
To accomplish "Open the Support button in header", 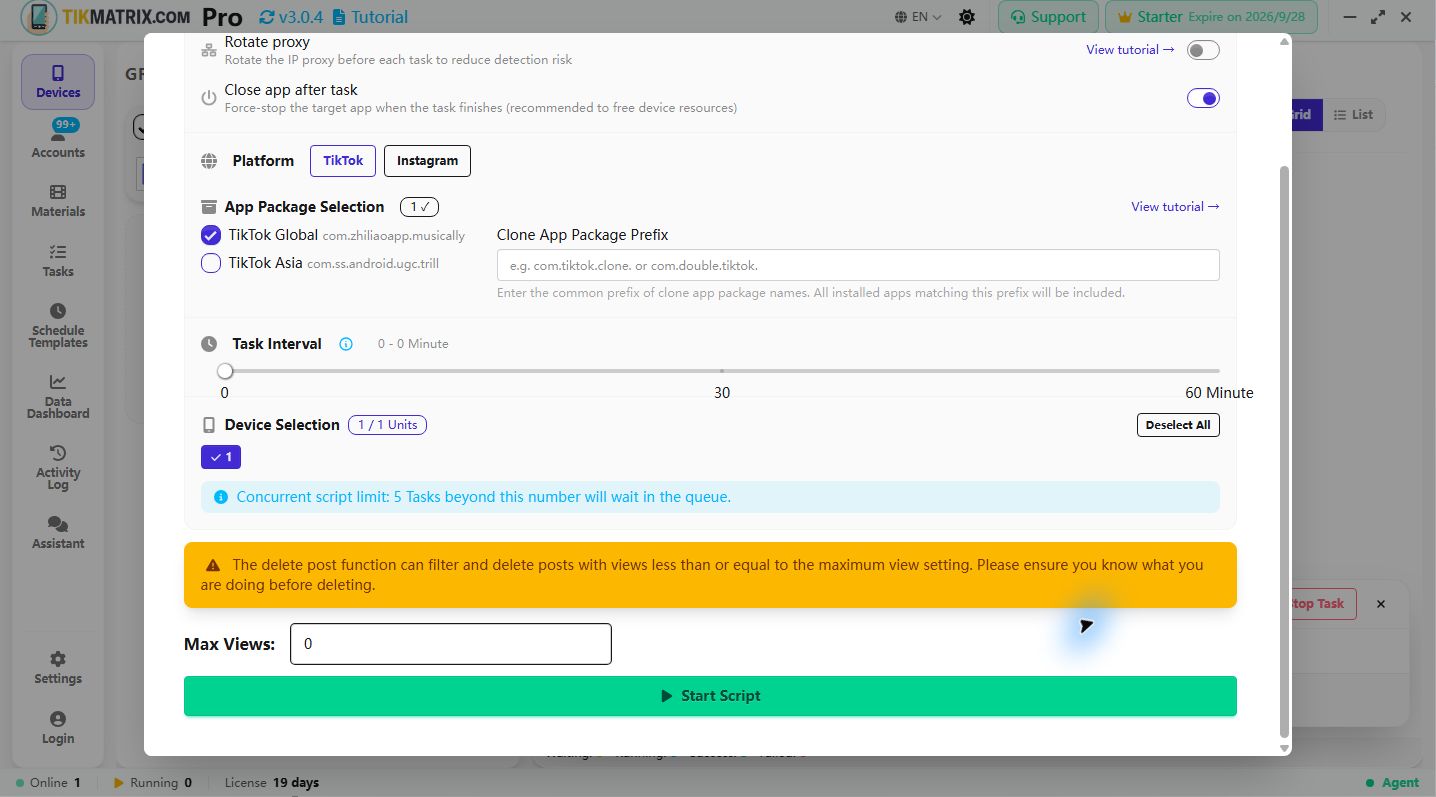I will tap(1048, 17).
